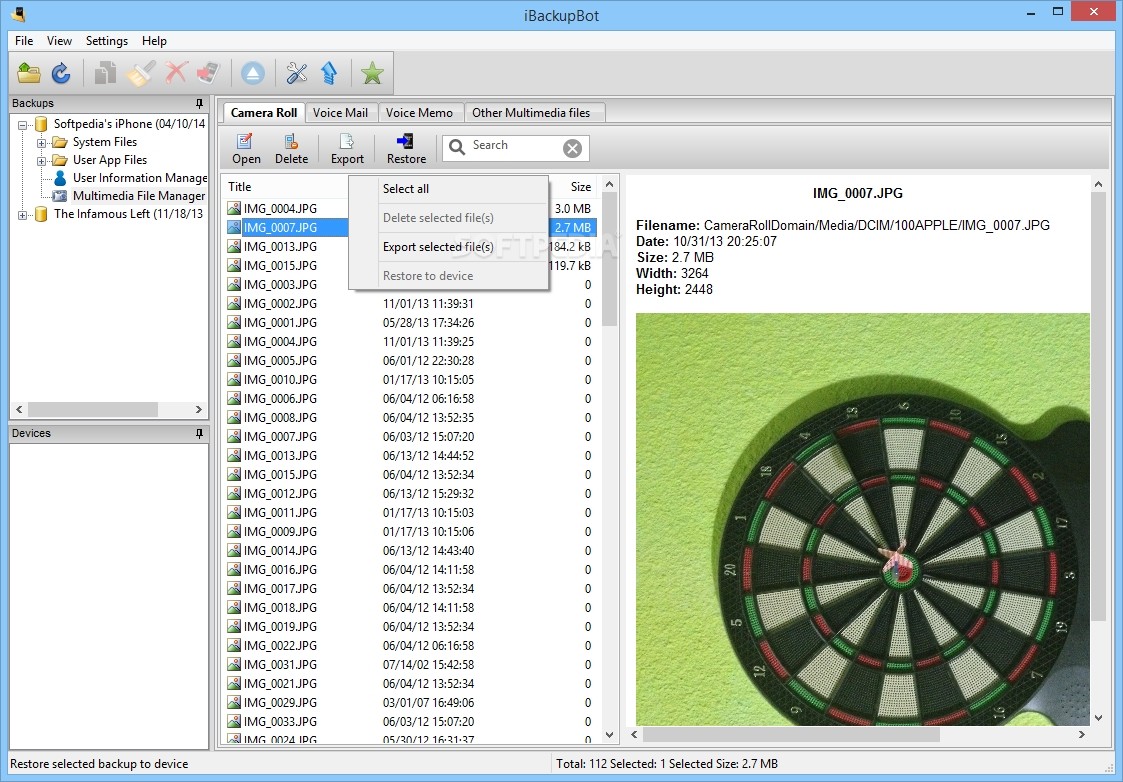This screenshot has width=1123, height=782.
Task: Choose Export selected file(s) in context menu
Action: pos(449,247)
